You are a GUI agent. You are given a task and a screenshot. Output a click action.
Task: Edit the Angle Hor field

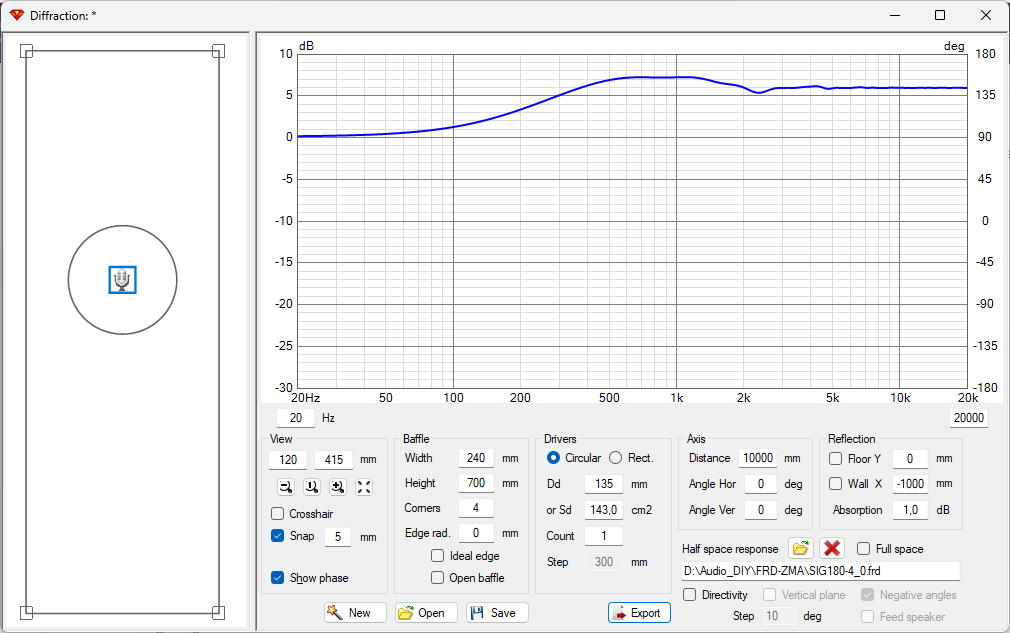(x=761, y=484)
